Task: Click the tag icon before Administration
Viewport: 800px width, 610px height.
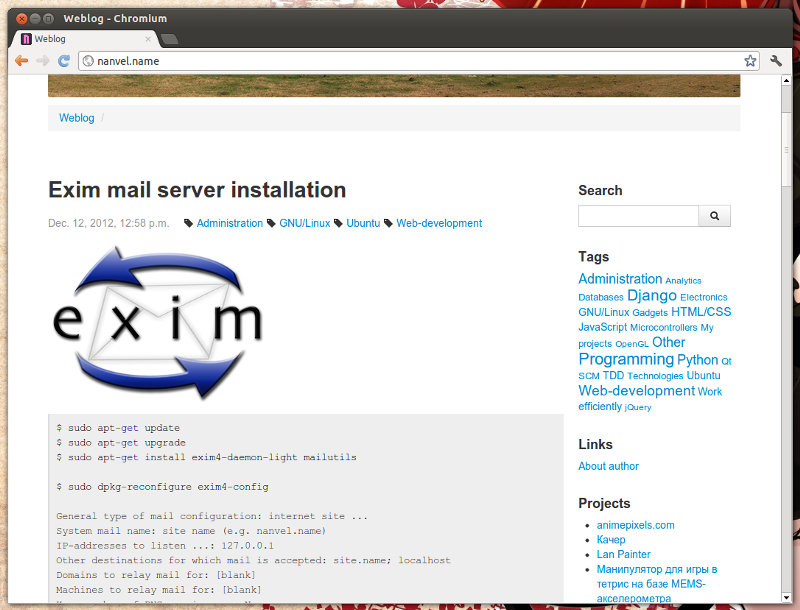Action: [x=188, y=223]
